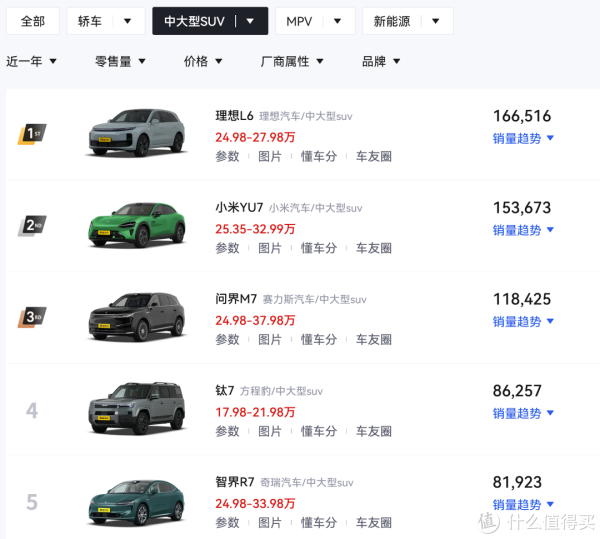Open the 厂商属性 filter dropdown
This screenshot has height=539, width=600.
[292, 61]
